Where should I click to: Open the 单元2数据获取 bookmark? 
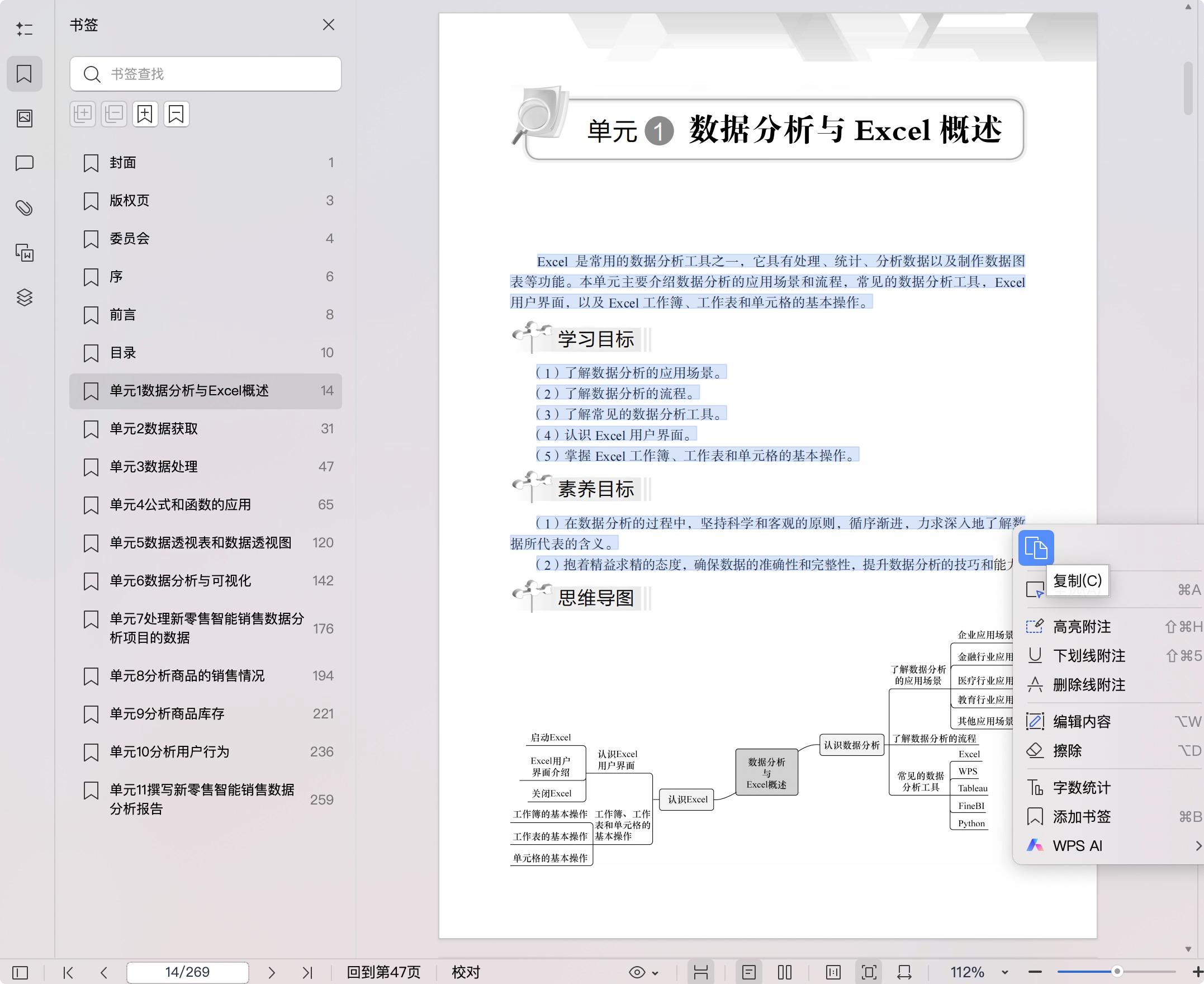pyautogui.click(x=206, y=429)
